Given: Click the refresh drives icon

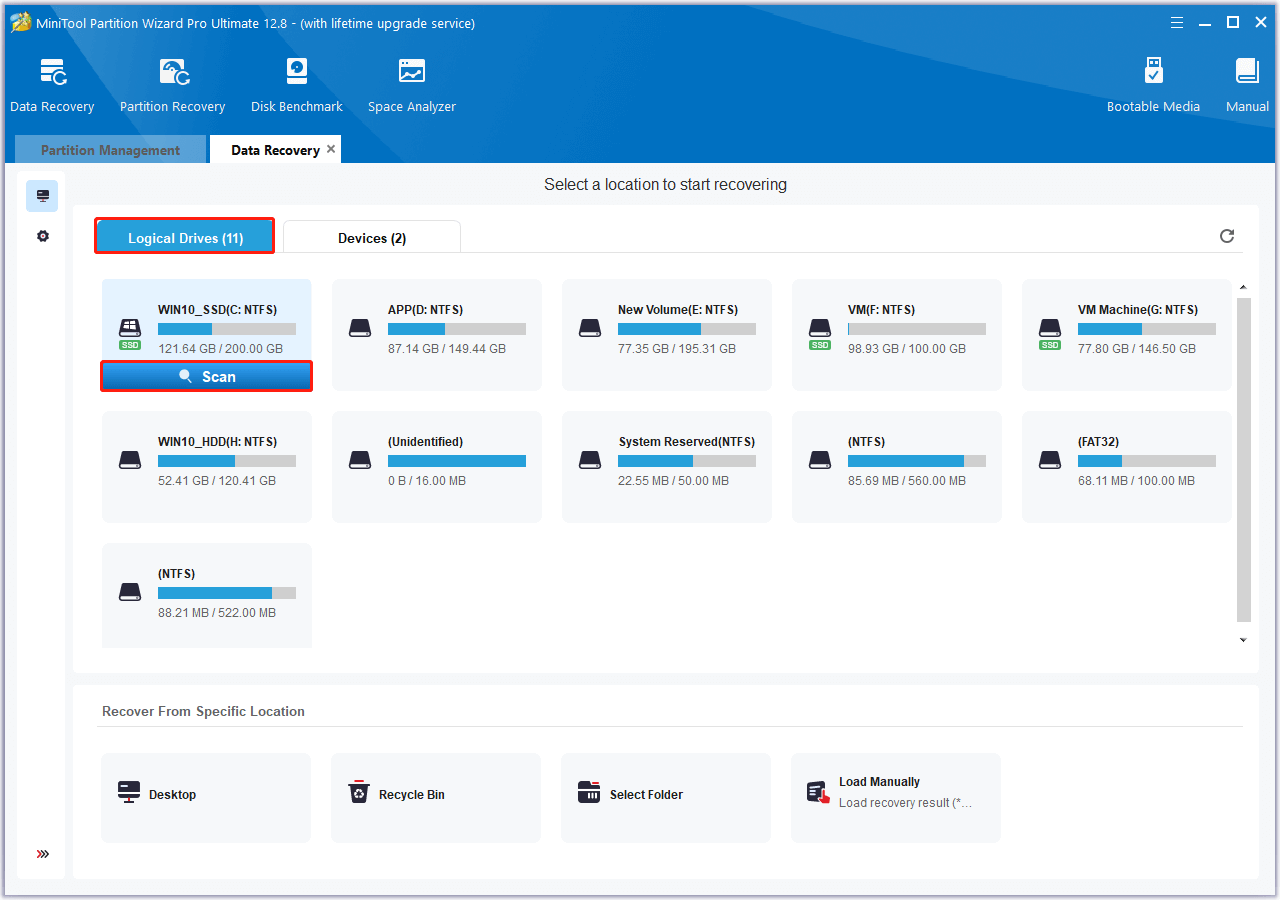Looking at the screenshot, I should [1227, 236].
